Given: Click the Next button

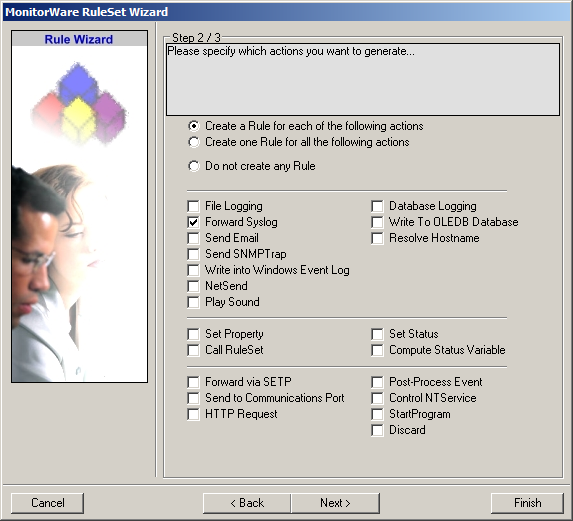Looking at the screenshot, I should pos(335,503).
